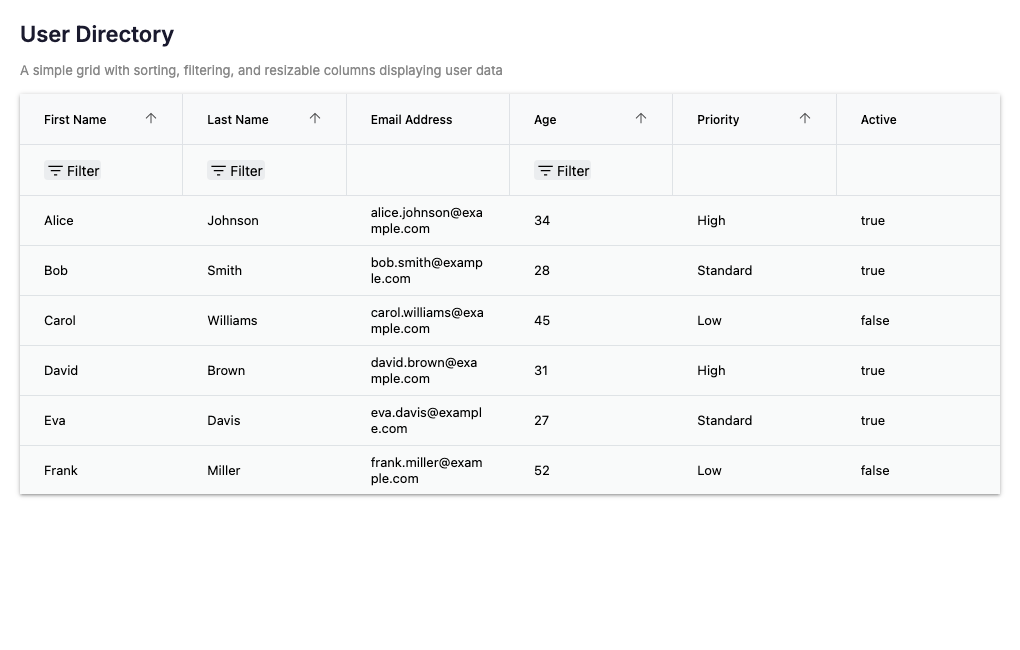Select frank.miller@example.com email cell
Image resolution: width=1020 pixels, height=650 pixels.
[426, 471]
